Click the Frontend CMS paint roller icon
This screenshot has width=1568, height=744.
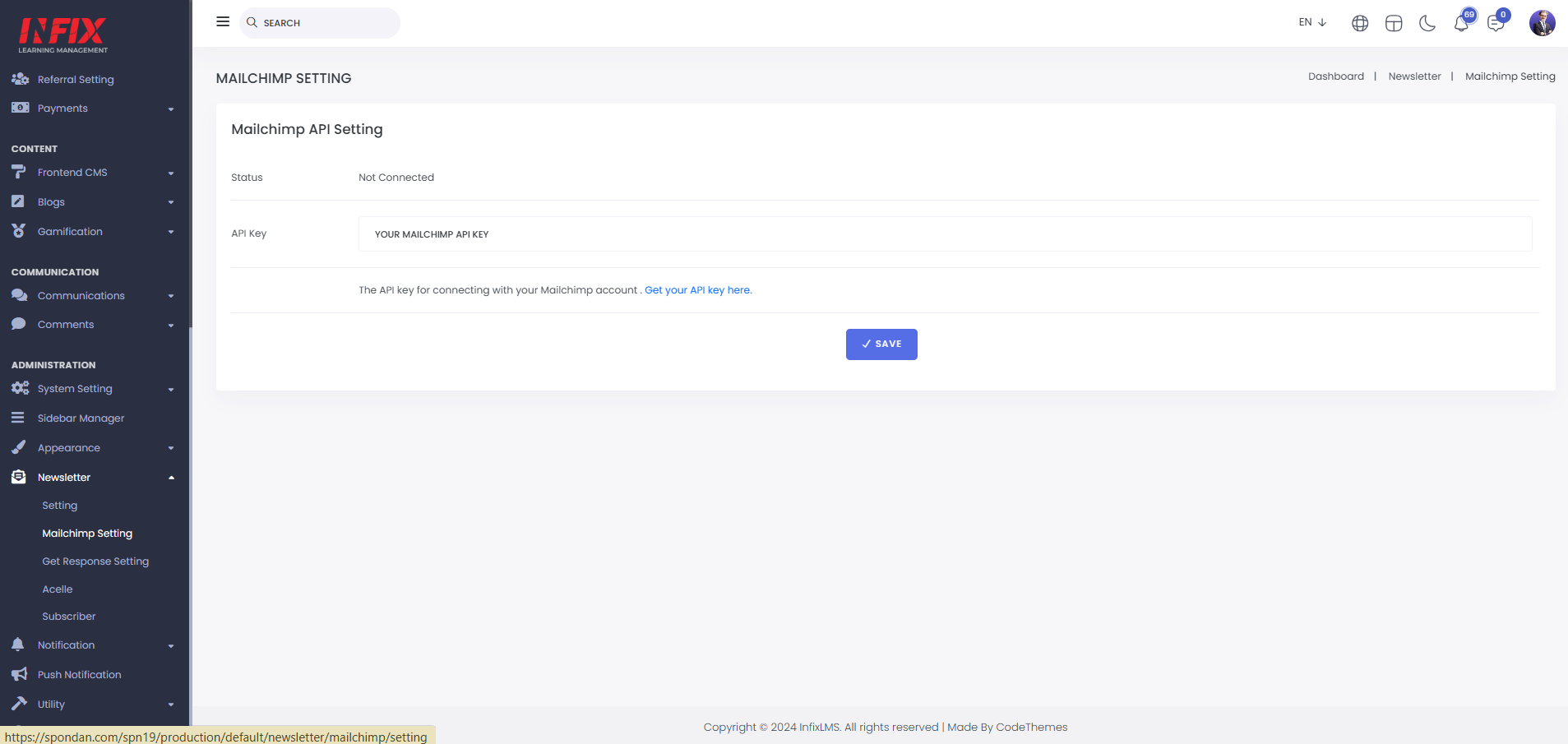click(18, 172)
